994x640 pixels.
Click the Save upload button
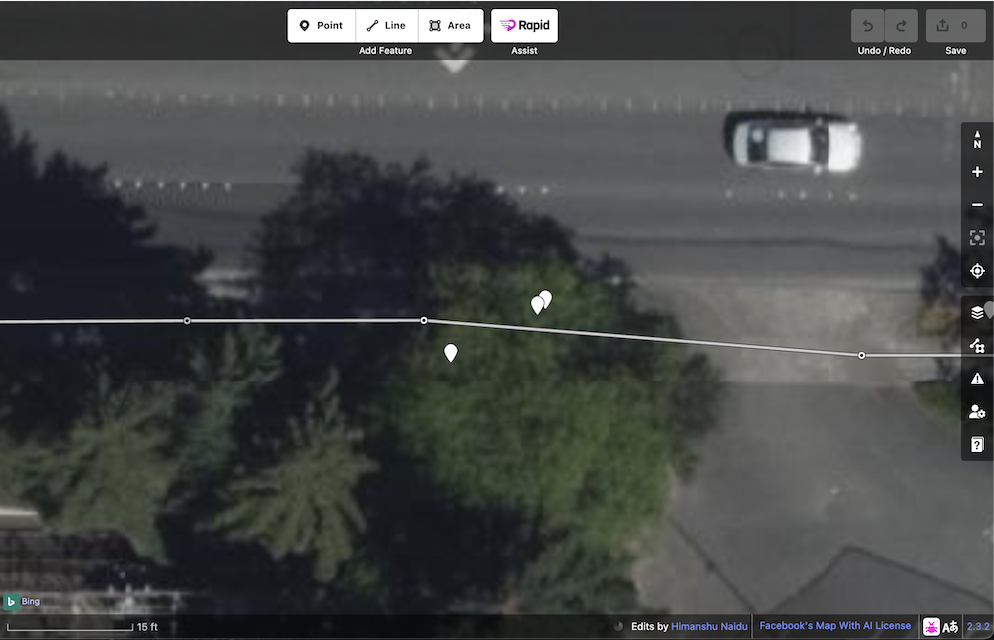955,26
